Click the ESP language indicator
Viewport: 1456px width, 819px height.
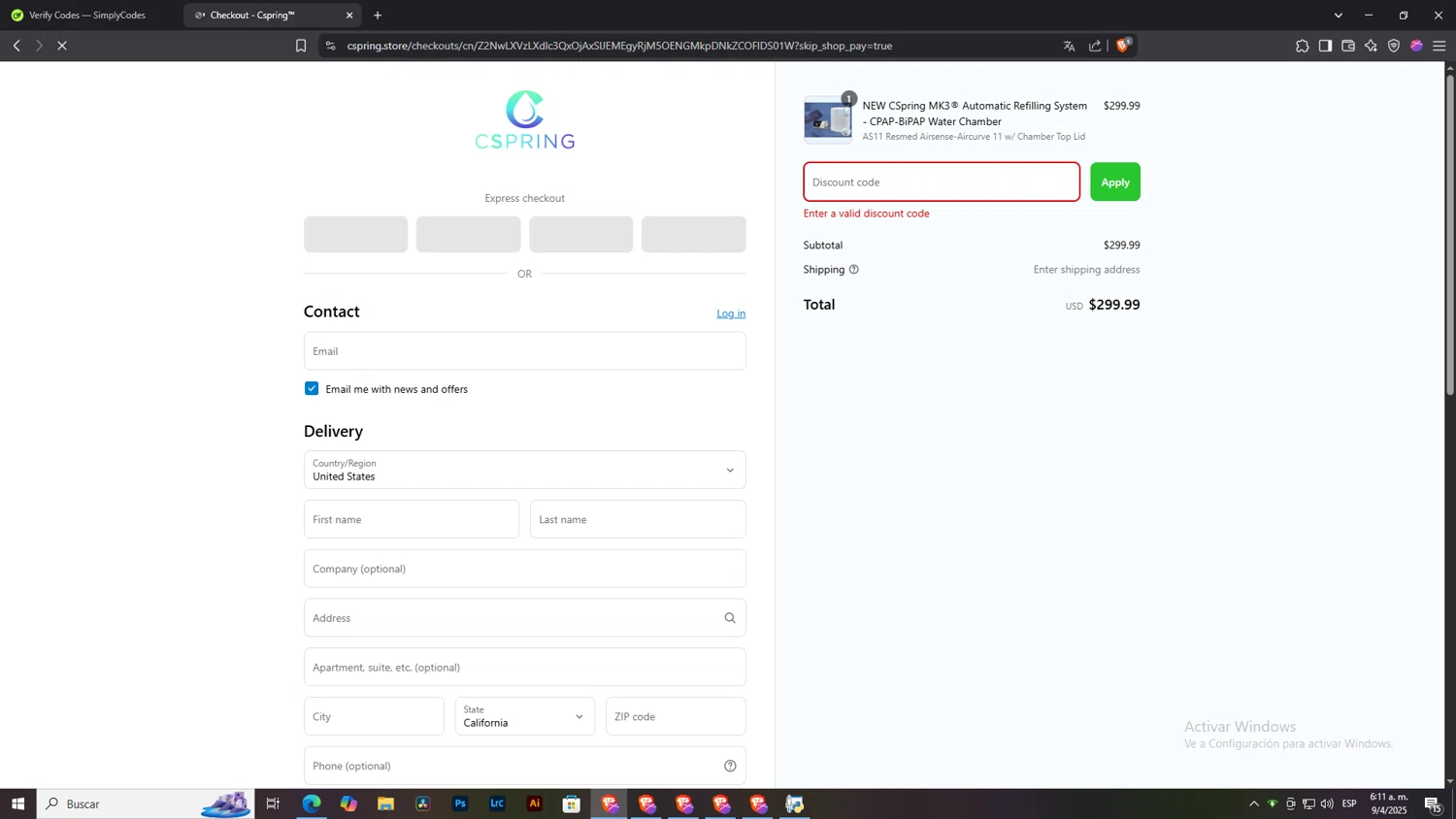[1349, 803]
